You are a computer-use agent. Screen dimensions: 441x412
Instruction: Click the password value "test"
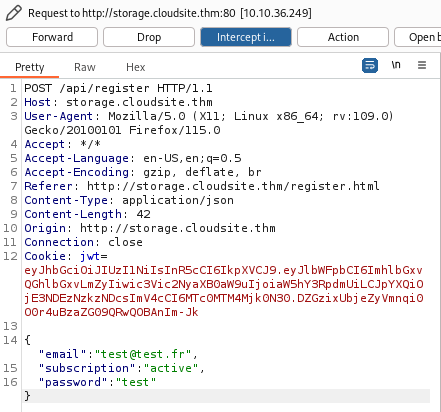click(136, 382)
